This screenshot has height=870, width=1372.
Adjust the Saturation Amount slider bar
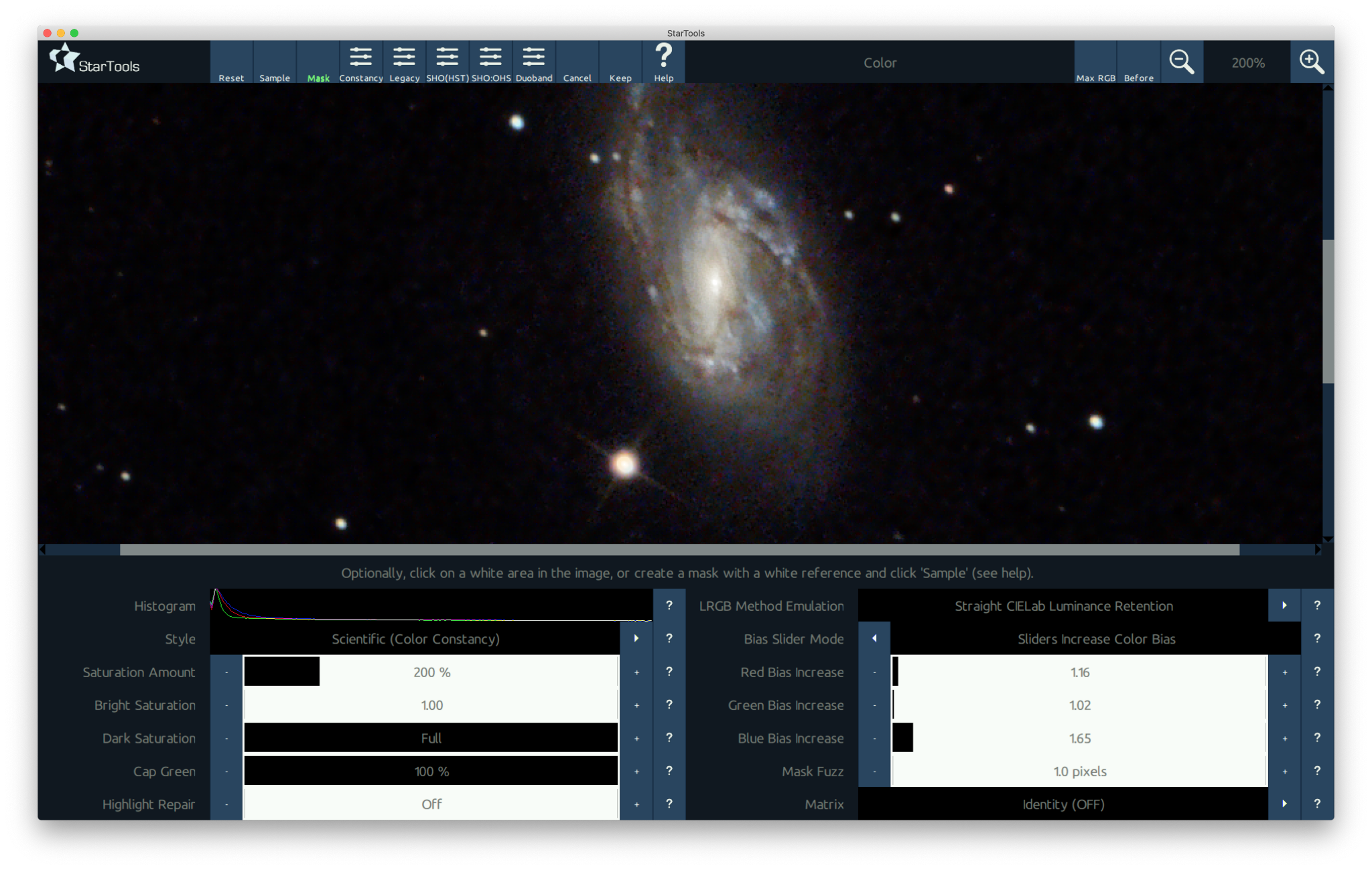point(431,672)
